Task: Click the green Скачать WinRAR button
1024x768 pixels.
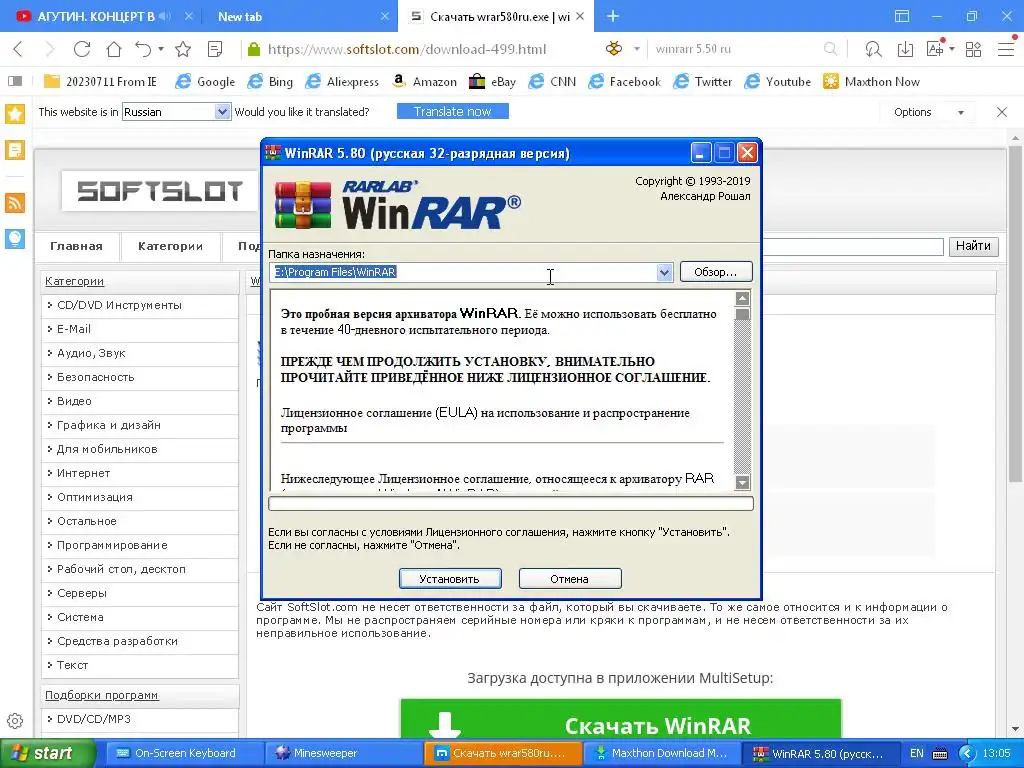Action: pyautogui.click(x=620, y=720)
